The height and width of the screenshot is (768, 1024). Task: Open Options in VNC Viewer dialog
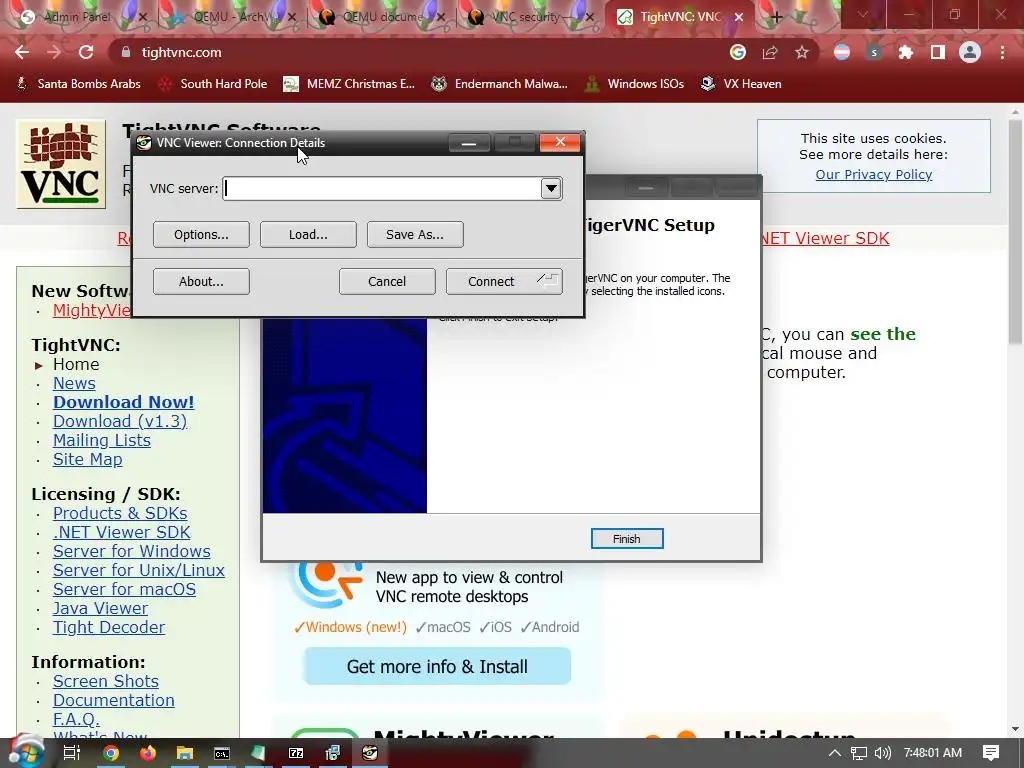coord(201,234)
